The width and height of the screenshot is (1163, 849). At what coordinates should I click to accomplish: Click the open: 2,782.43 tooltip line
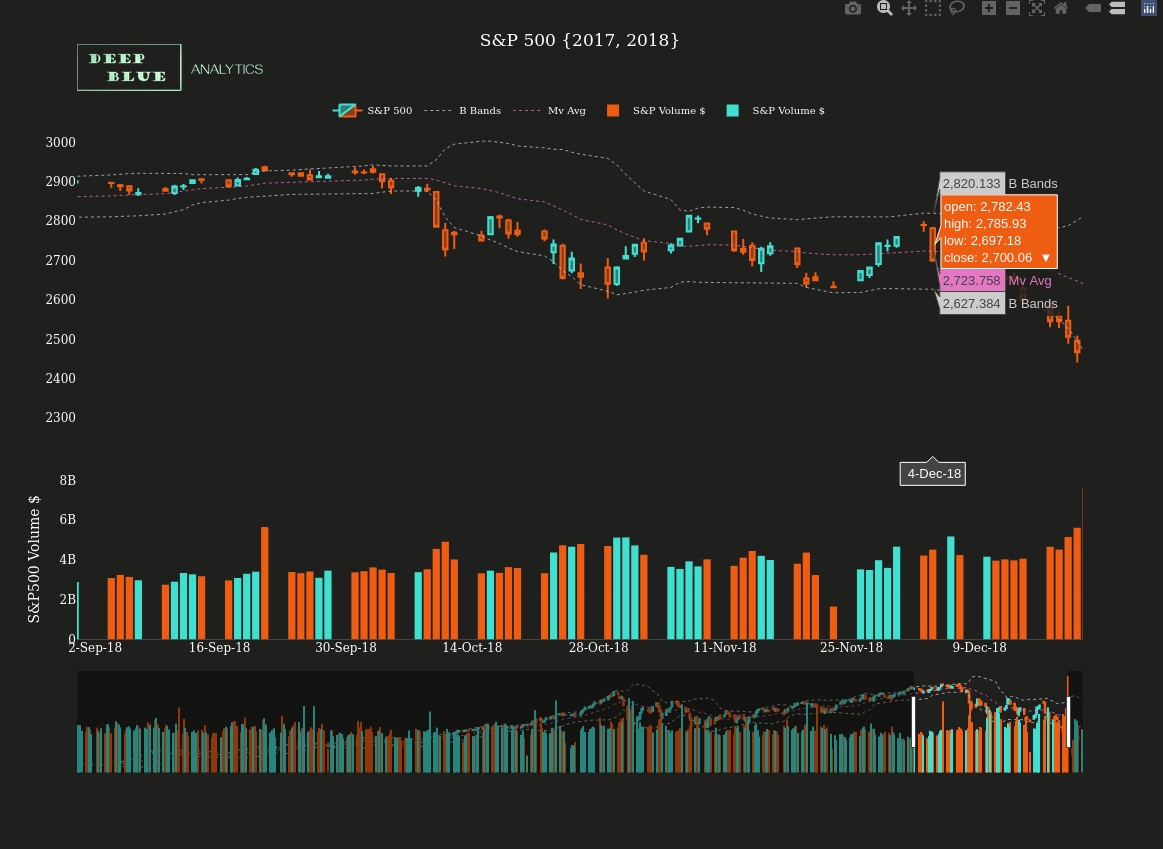[x=987, y=207]
